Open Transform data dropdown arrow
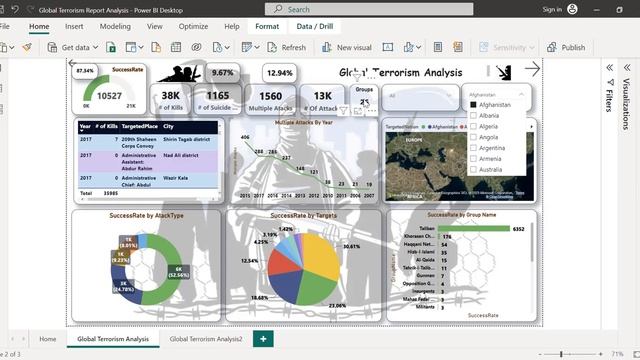Screen dimensions: 640x360 point(257,48)
